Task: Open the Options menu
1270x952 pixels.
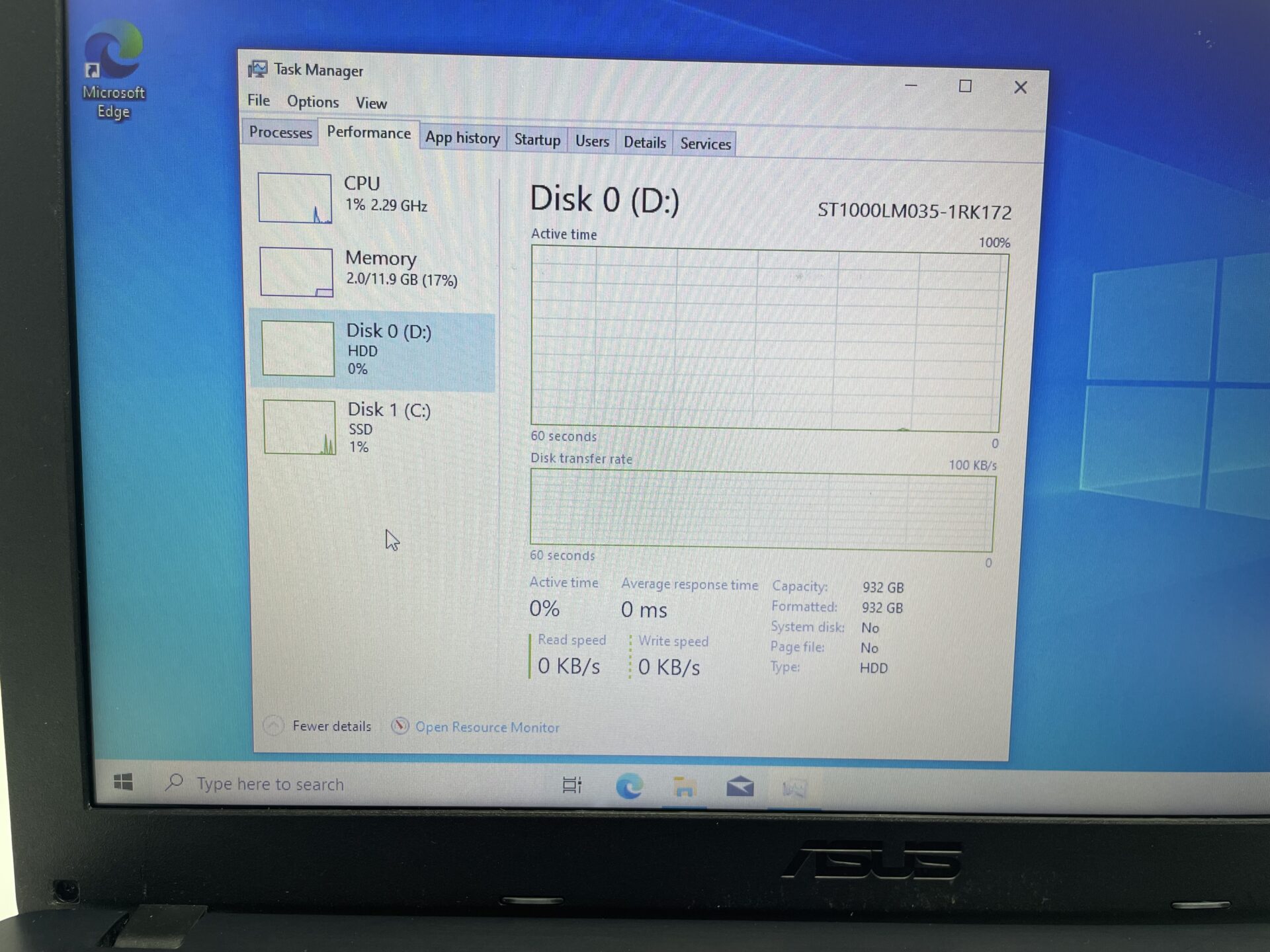Action: coord(313,101)
